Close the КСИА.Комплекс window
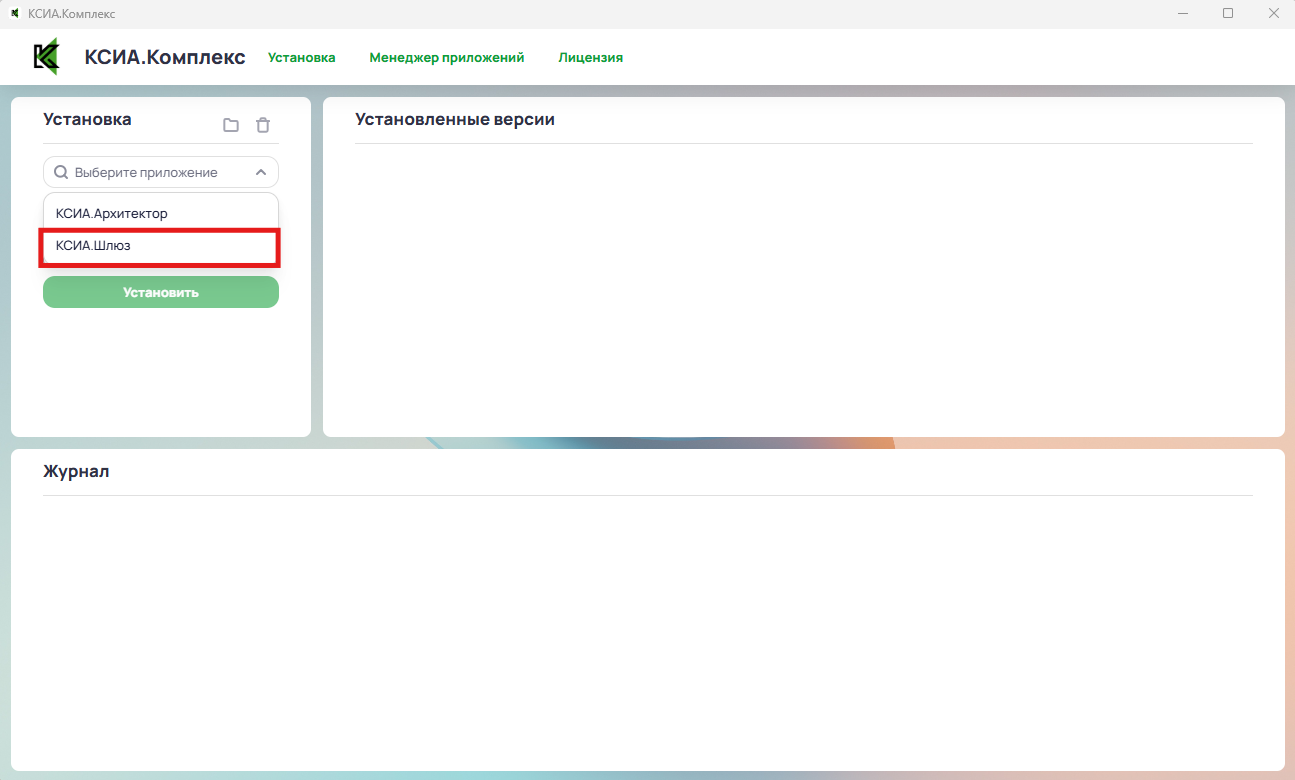 tap(1273, 13)
